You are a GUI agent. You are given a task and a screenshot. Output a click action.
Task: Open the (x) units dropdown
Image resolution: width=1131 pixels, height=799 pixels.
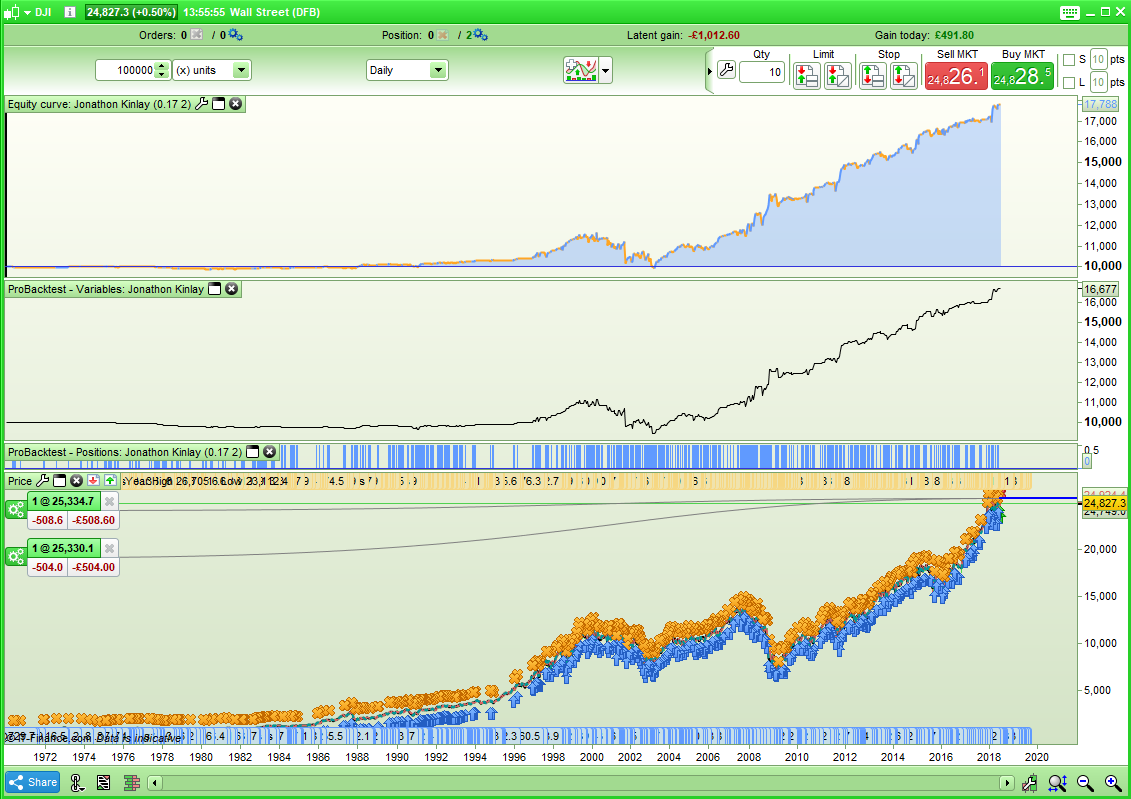point(212,70)
